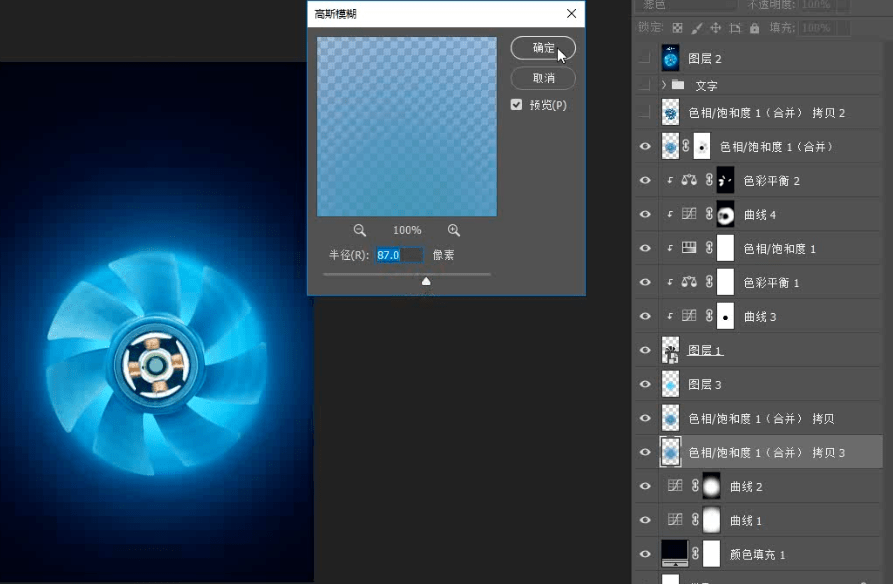The image size is (893, 584).
Task: Click the lock image pixels brush icon
Action: 697,28
